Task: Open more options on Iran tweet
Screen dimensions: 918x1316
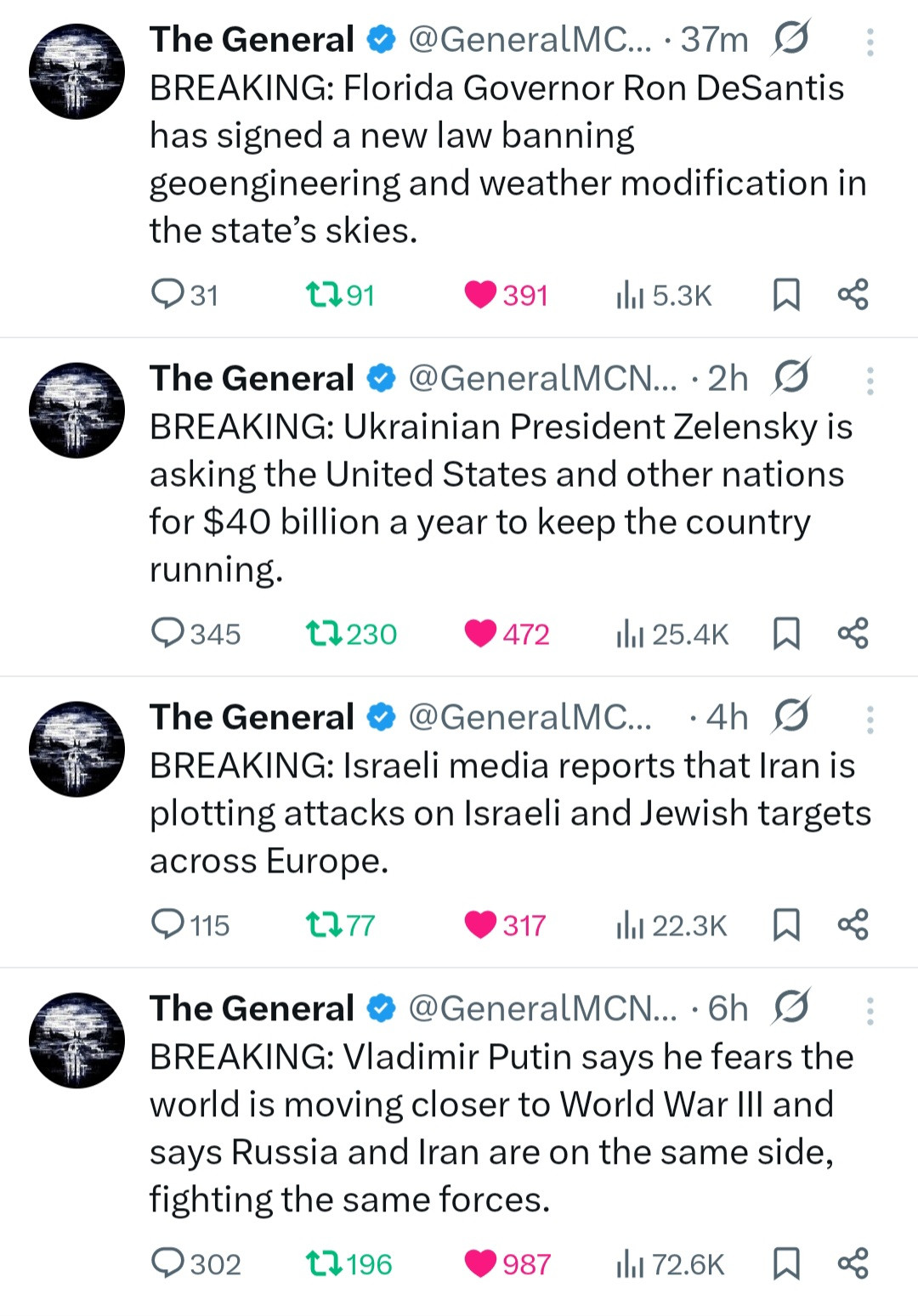Action: click(x=870, y=720)
